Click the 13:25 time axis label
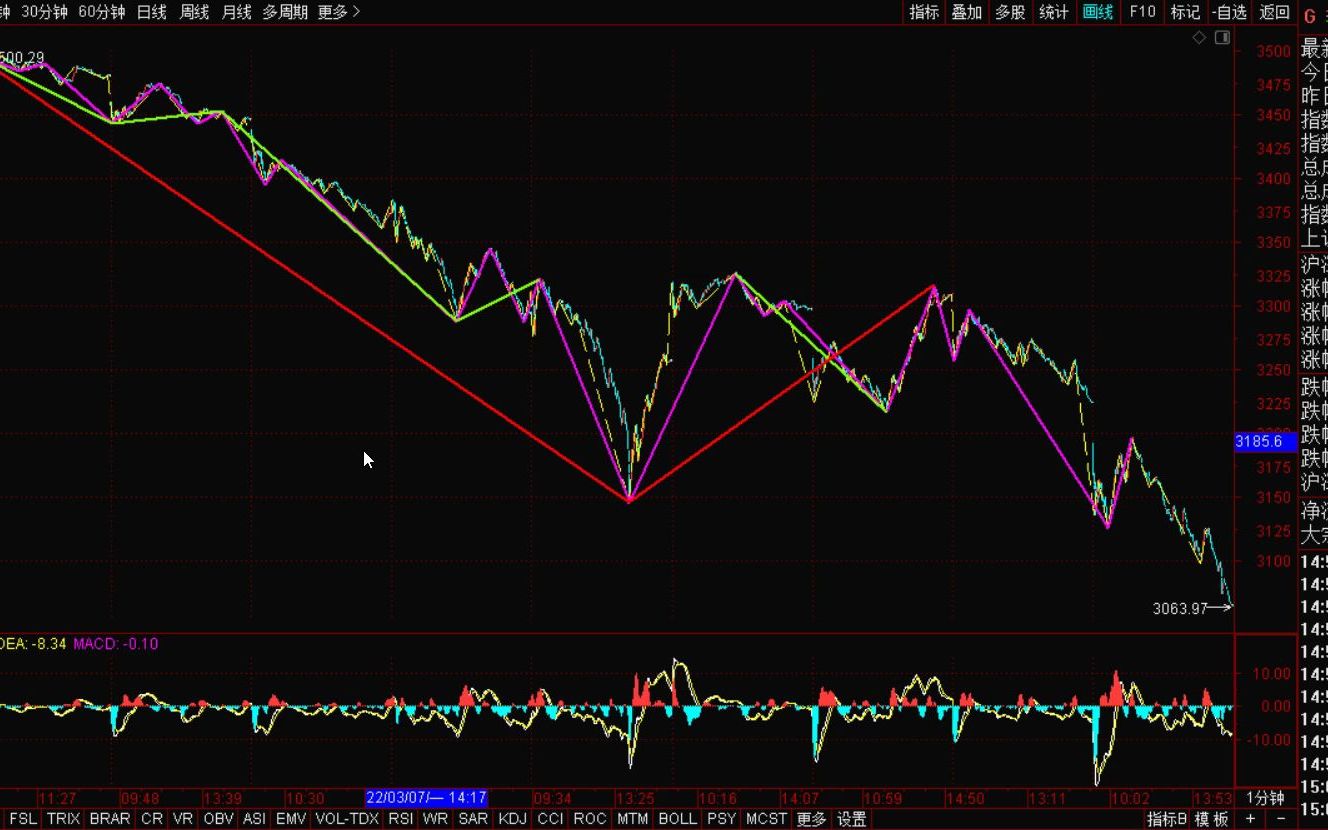The width and height of the screenshot is (1328, 830). 633,798
